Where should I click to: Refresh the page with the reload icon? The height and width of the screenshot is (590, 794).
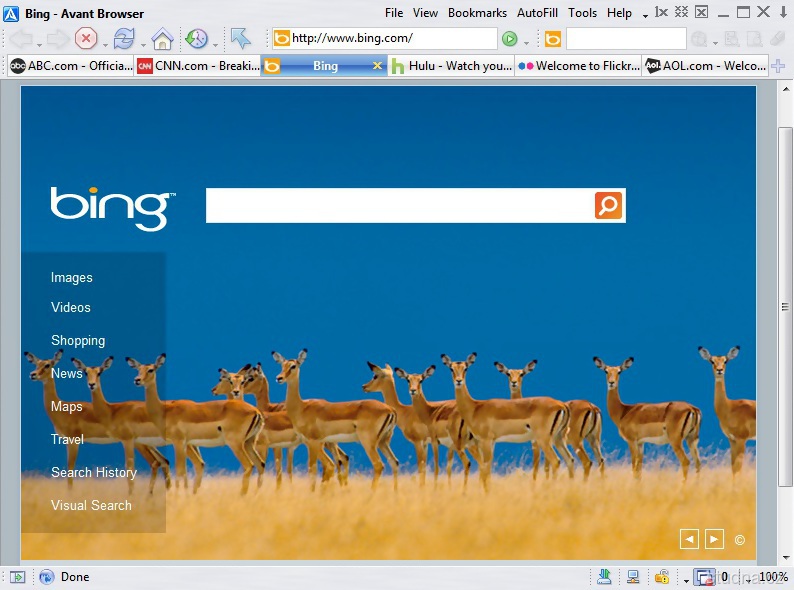click(124, 38)
